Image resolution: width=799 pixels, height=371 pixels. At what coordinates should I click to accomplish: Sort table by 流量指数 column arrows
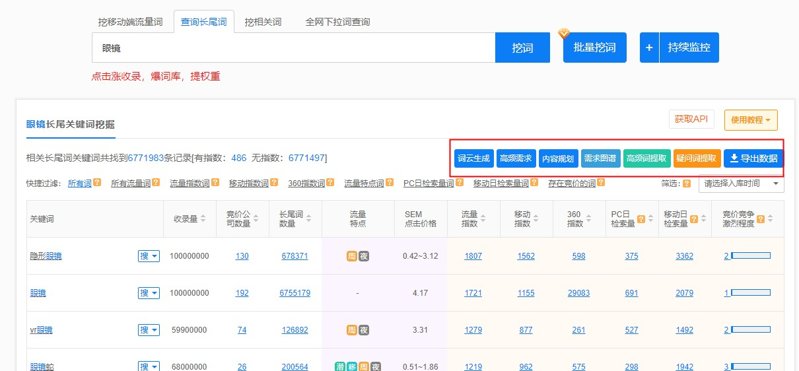tap(483, 219)
